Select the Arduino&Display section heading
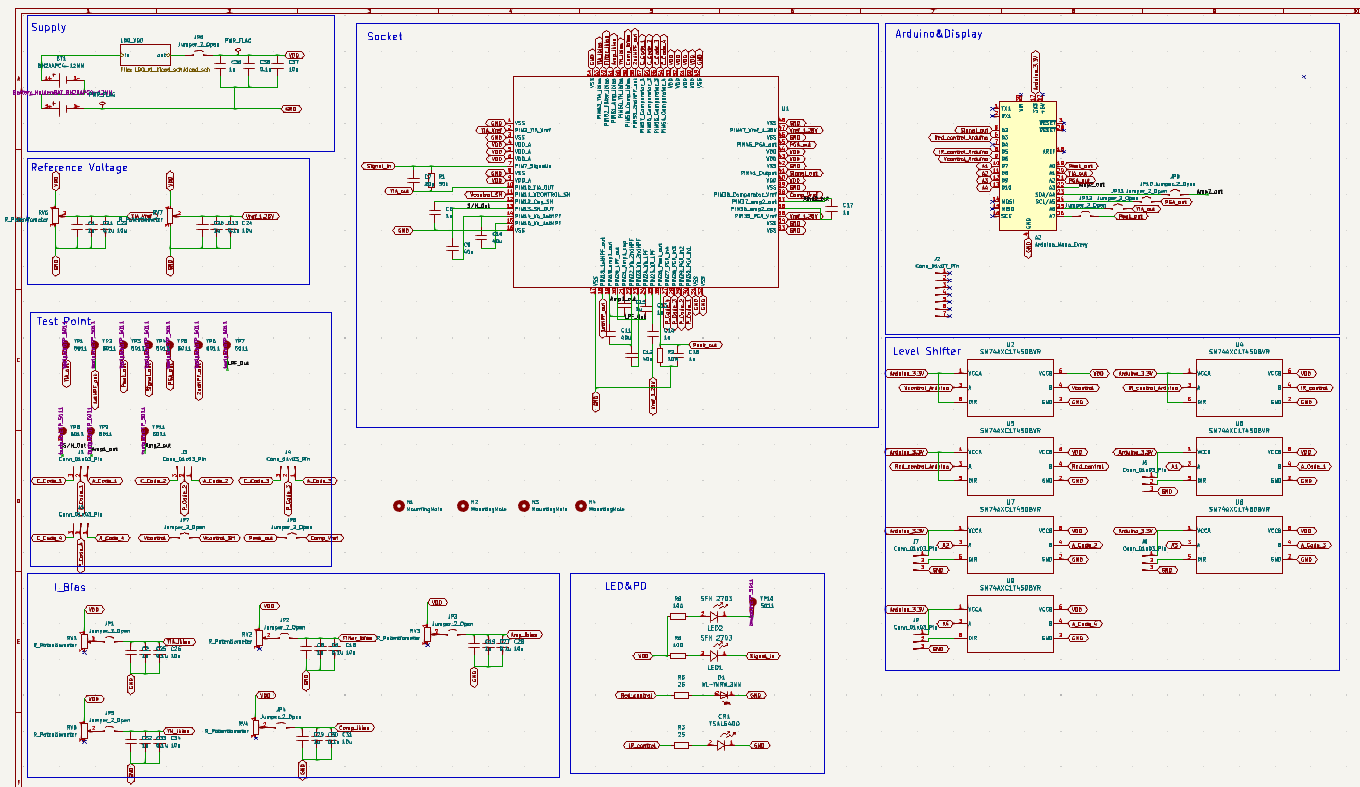 [937, 34]
